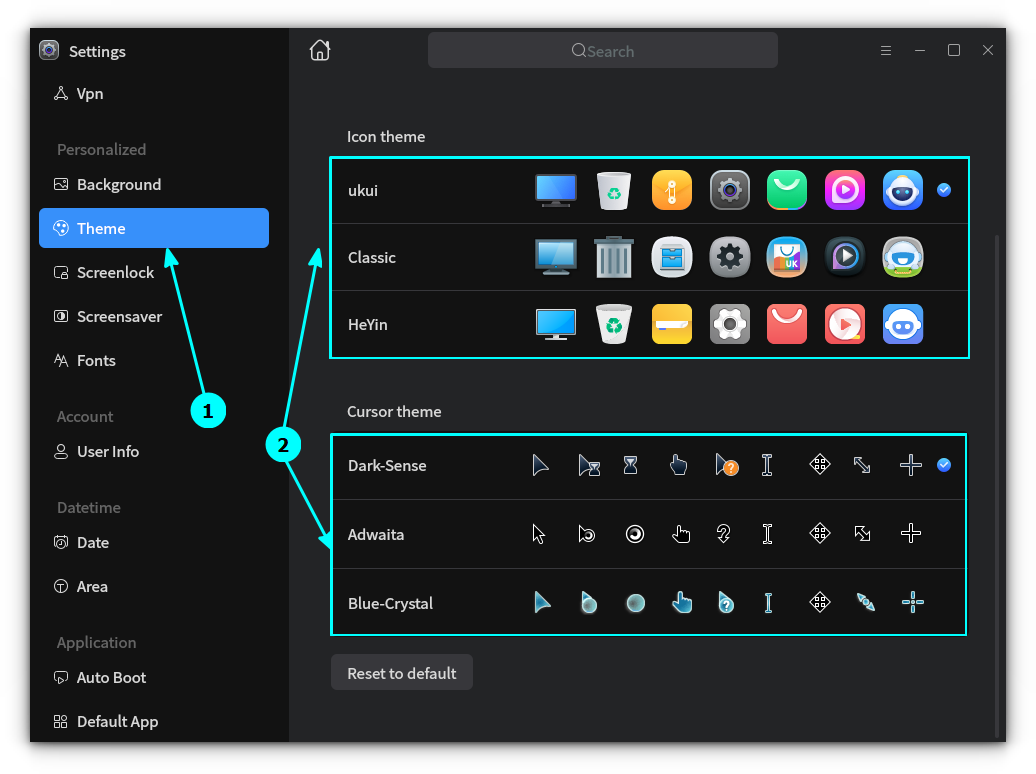Select the ukui icon theme checkmark
The width and height of the screenshot is (1036, 774).
(x=944, y=190)
